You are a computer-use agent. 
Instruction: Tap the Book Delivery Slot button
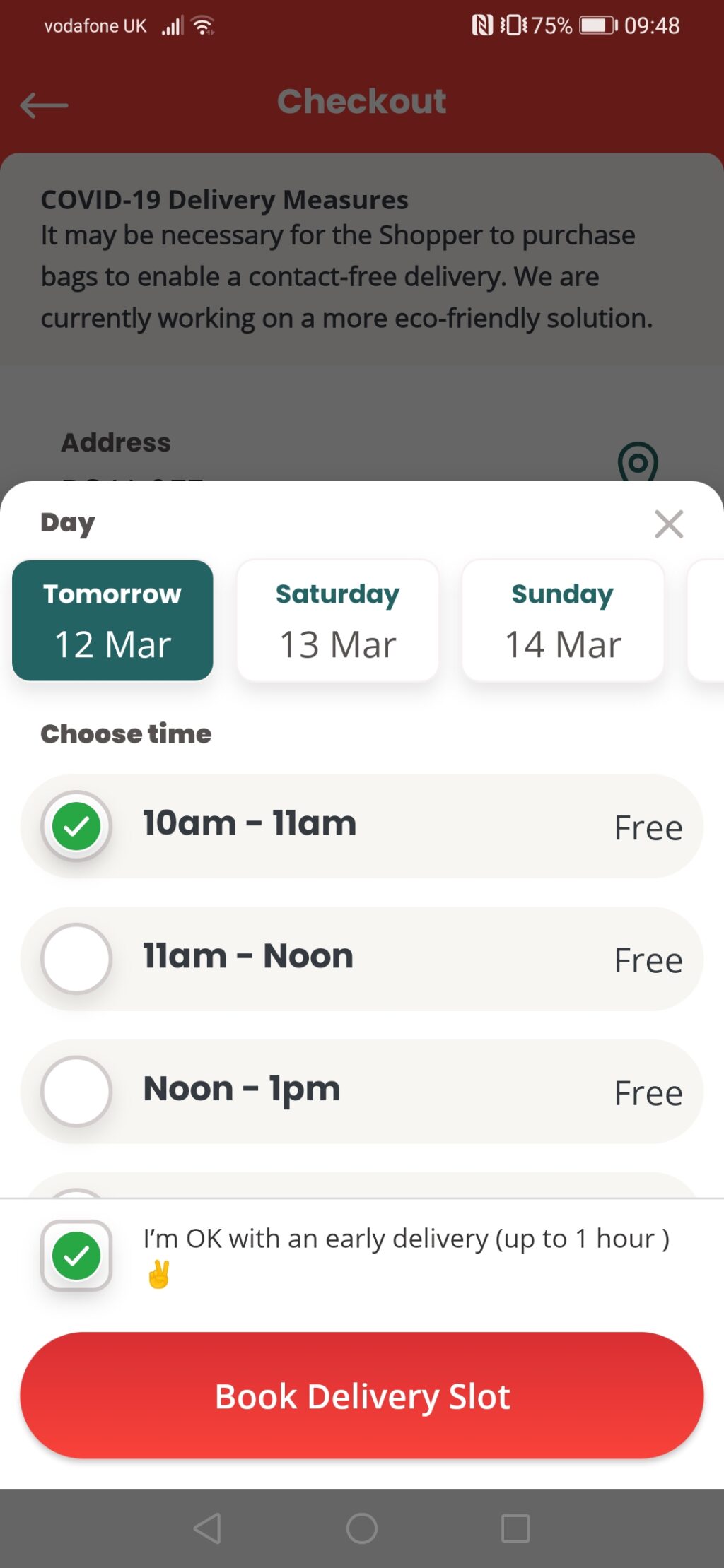tap(362, 1396)
